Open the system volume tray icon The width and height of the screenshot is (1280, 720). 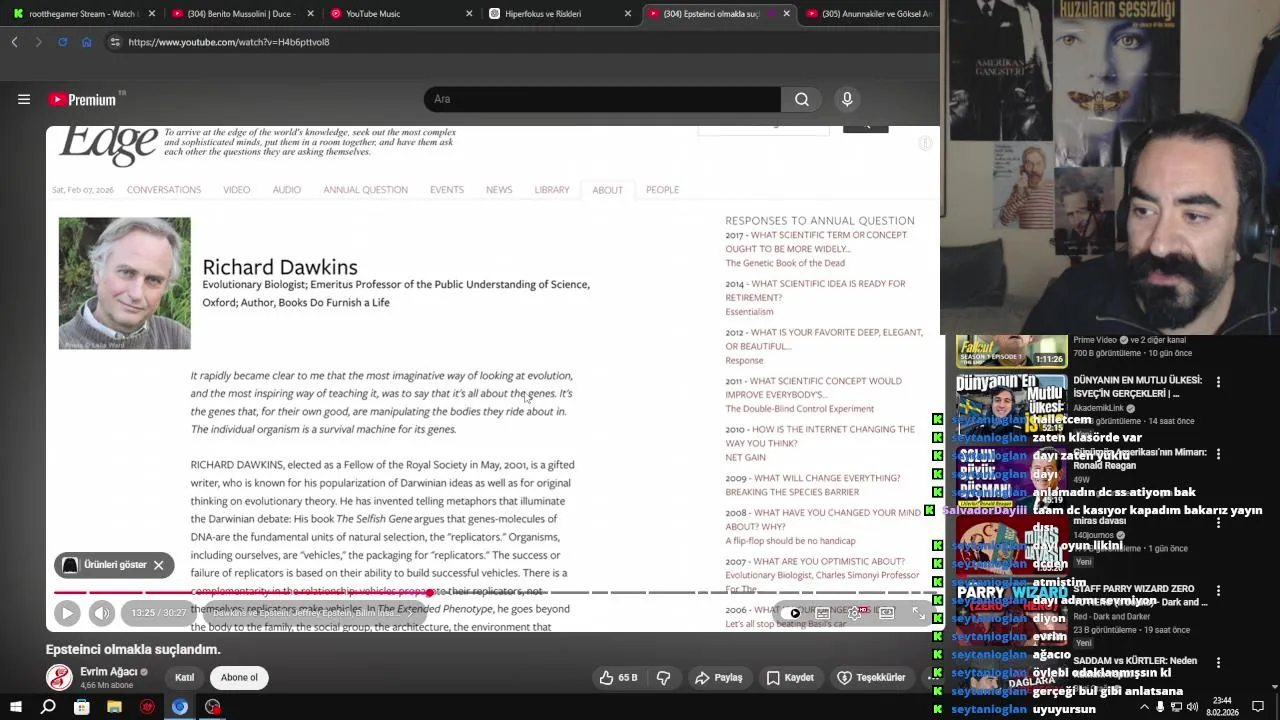1192,707
